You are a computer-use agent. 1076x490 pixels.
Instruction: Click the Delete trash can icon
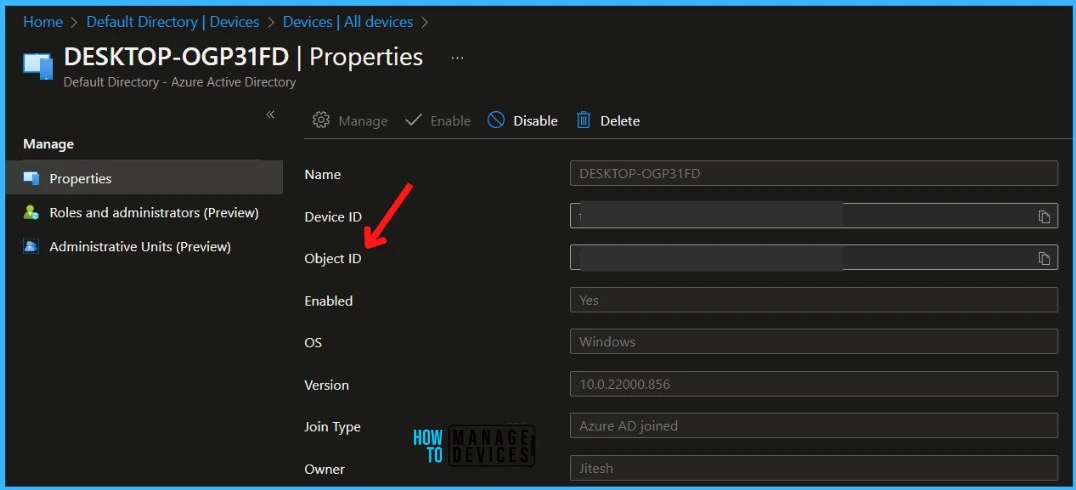tap(583, 120)
